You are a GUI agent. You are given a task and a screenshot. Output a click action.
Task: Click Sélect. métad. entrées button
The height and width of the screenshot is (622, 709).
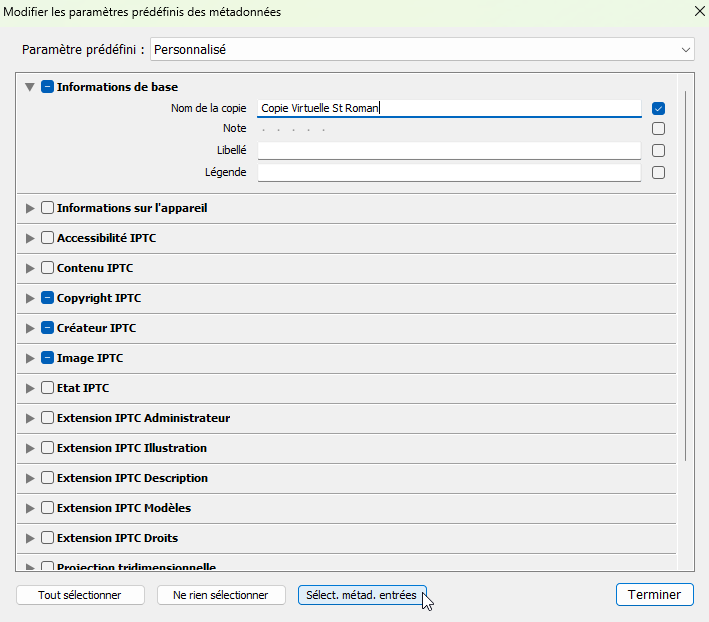362,595
